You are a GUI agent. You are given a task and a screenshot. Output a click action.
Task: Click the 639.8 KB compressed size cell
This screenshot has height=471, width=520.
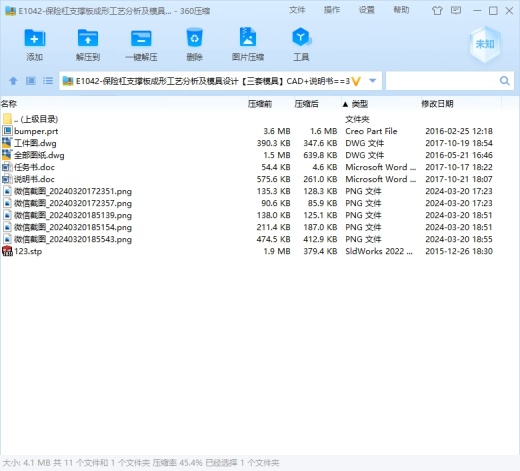pyautogui.click(x=320, y=155)
